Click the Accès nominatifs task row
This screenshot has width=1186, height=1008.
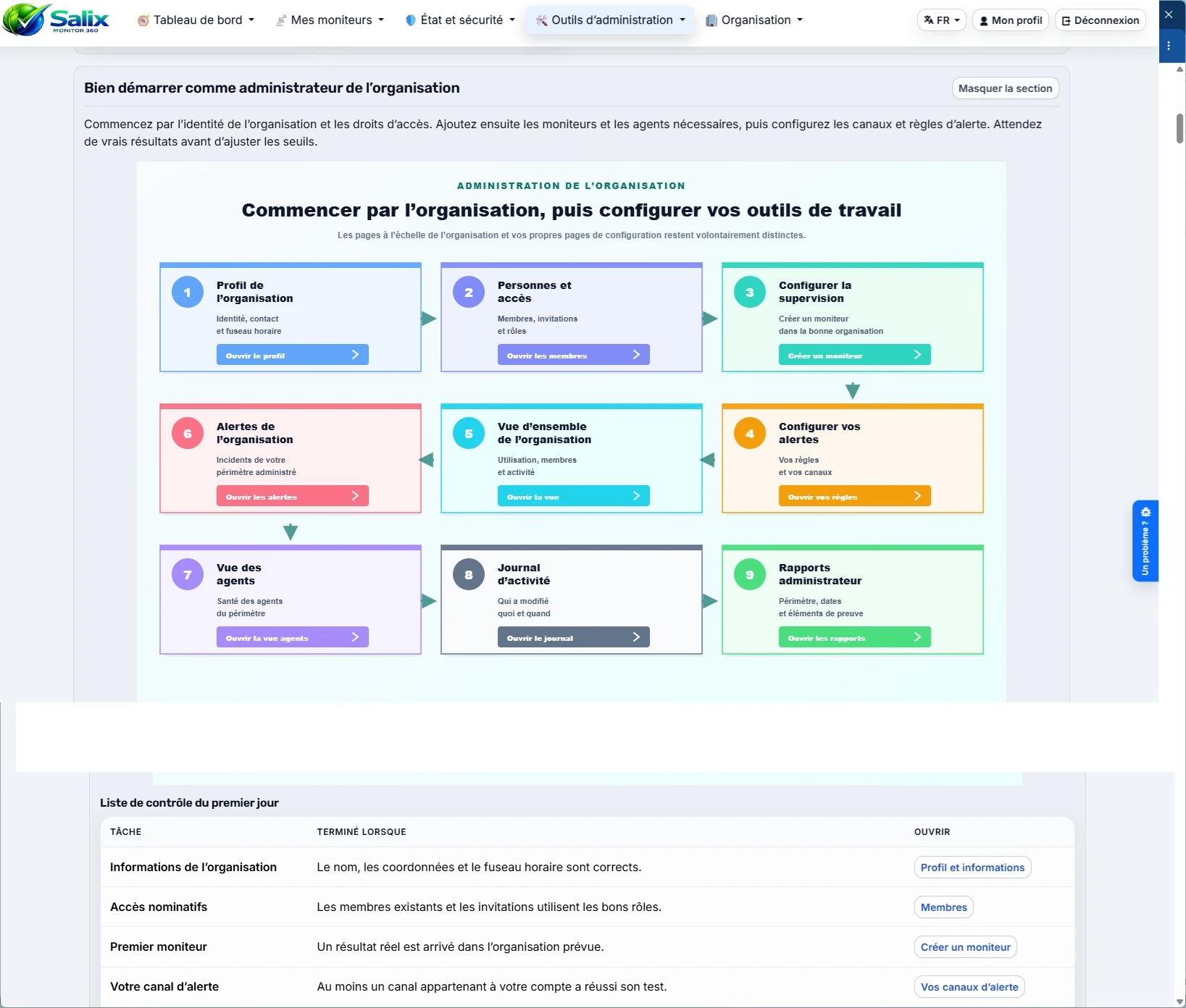point(587,907)
